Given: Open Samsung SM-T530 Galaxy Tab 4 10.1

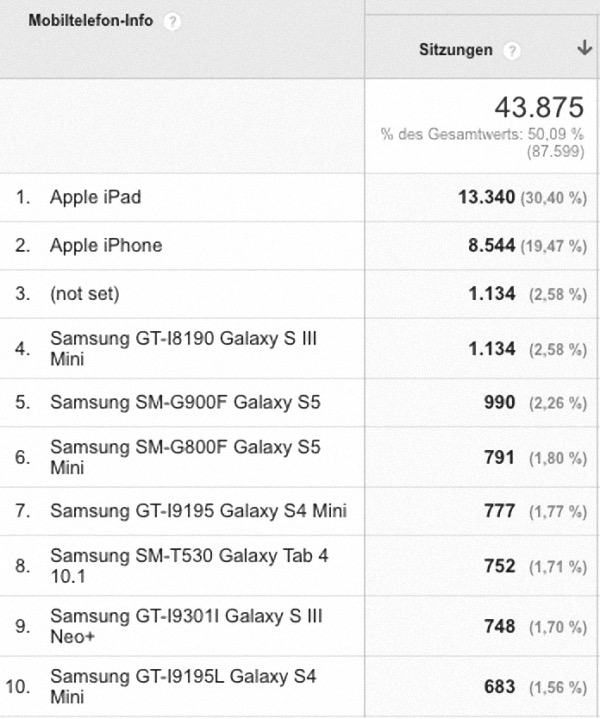Looking at the screenshot, I should point(189,565).
